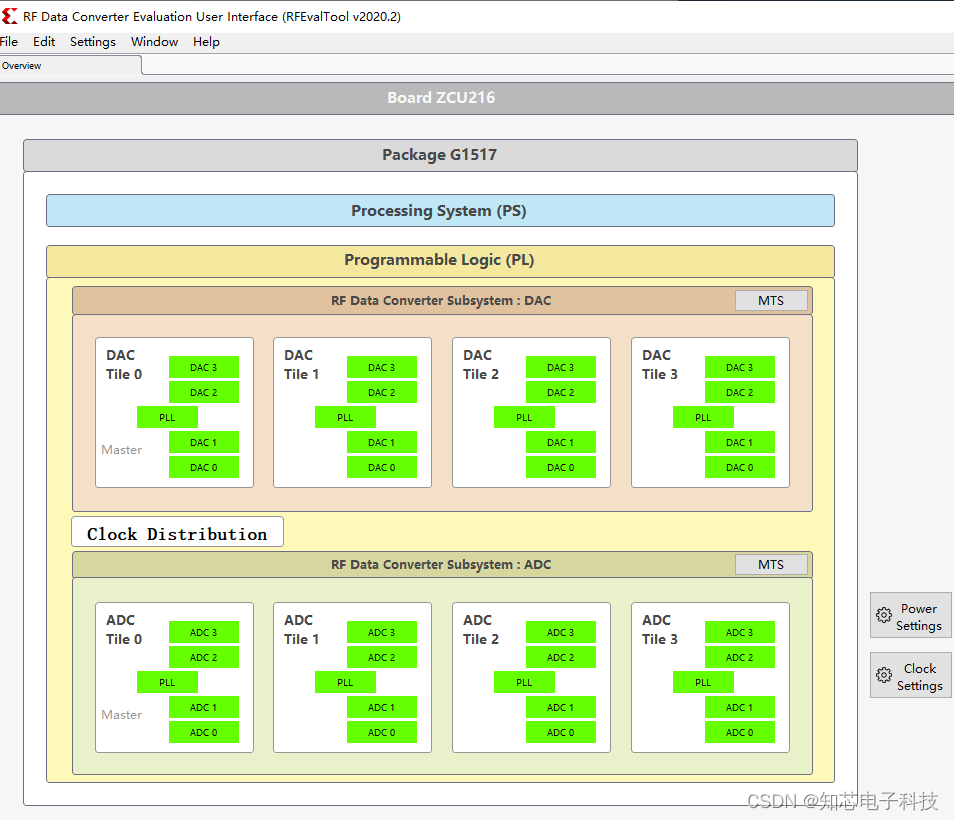Select DAC 0 in DAC Tile 2

point(560,467)
